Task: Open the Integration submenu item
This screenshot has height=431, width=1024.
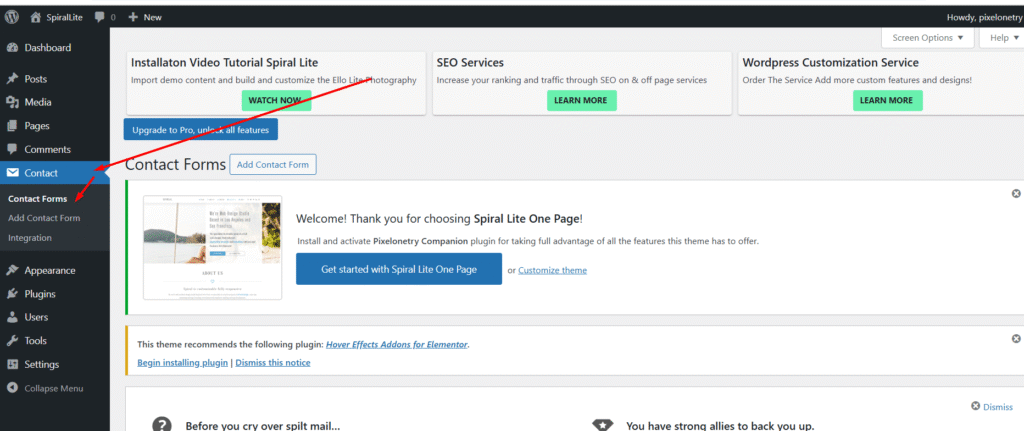Action: (x=29, y=238)
